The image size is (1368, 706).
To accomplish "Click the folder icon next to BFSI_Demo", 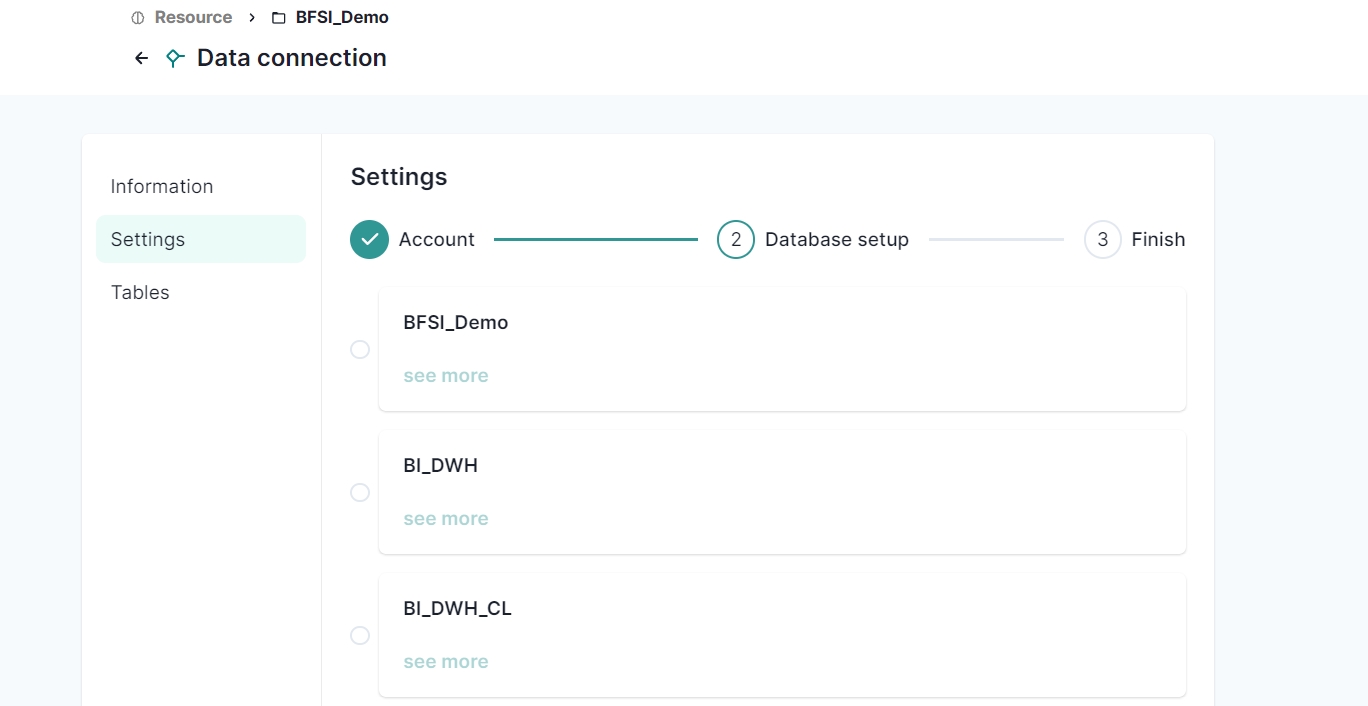I will 279,18.
